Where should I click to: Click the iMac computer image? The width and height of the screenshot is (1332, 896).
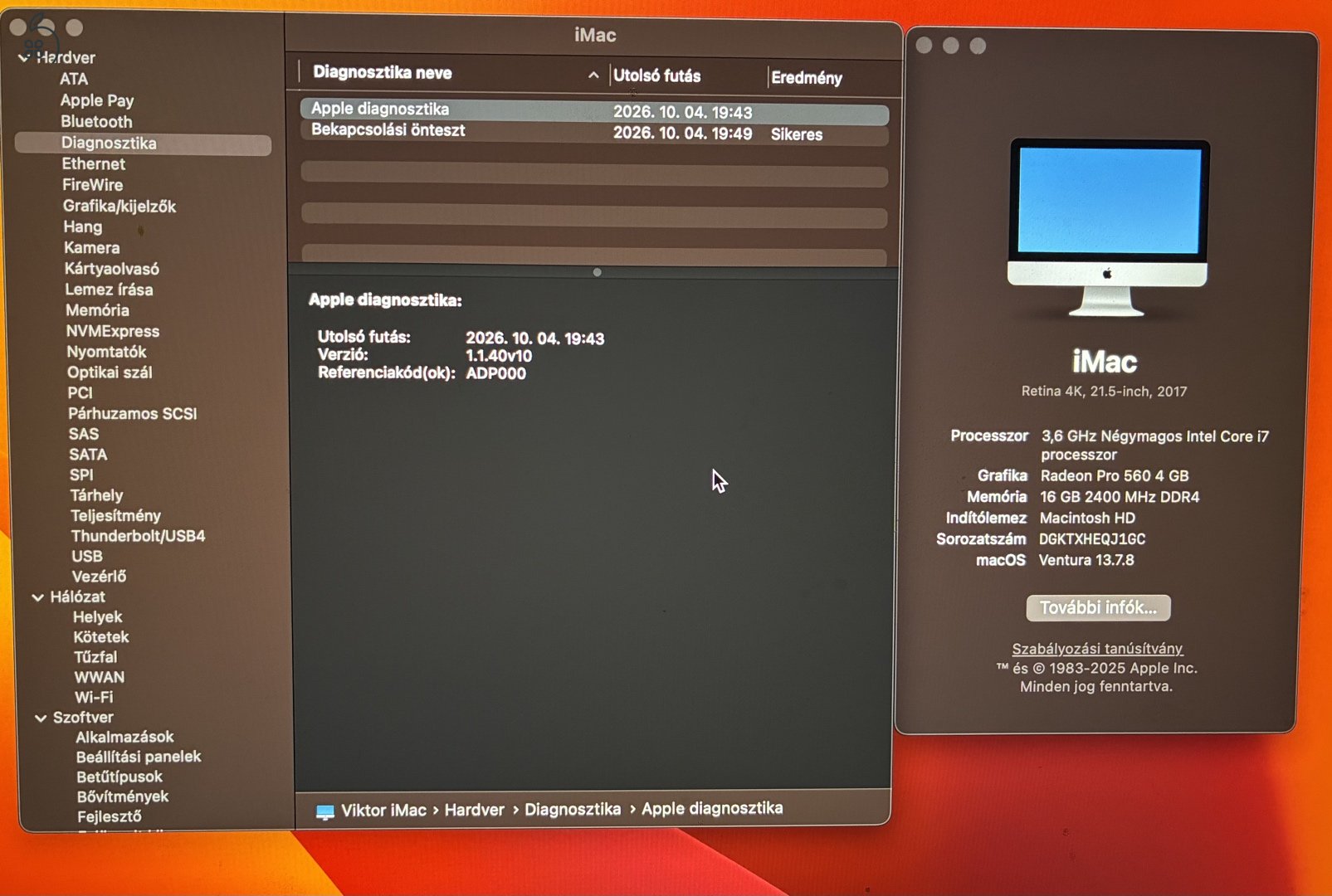pyautogui.click(x=1108, y=227)
